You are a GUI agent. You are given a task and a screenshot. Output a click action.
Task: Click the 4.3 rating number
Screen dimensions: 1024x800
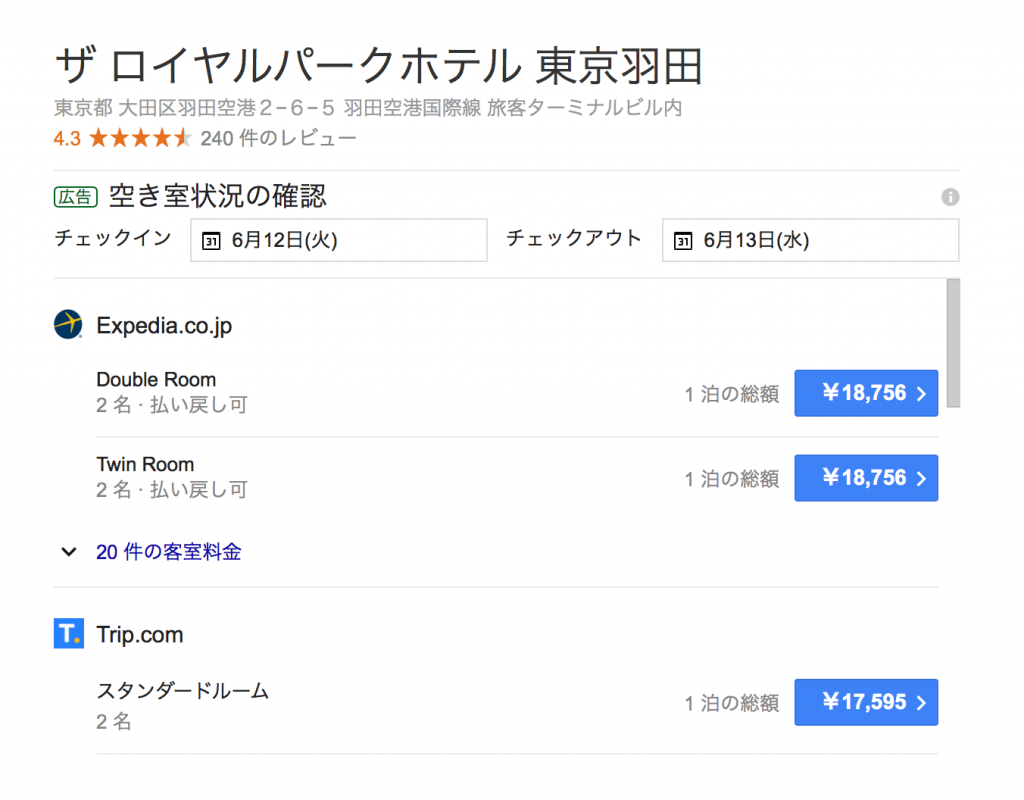[67, 138]
